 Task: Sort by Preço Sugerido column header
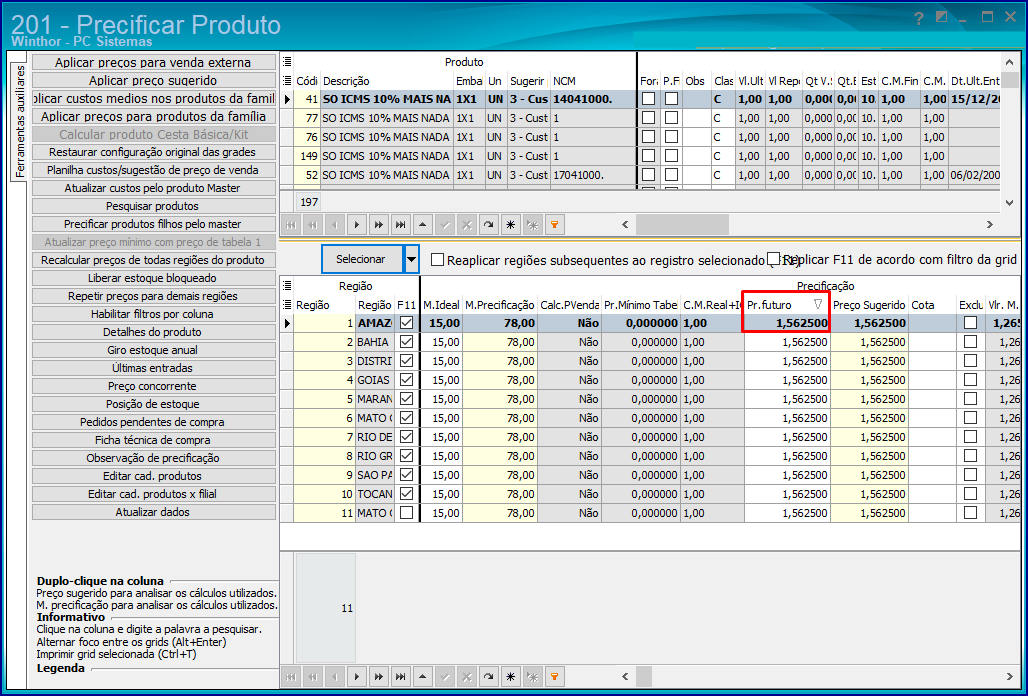(x=869, y=305)
